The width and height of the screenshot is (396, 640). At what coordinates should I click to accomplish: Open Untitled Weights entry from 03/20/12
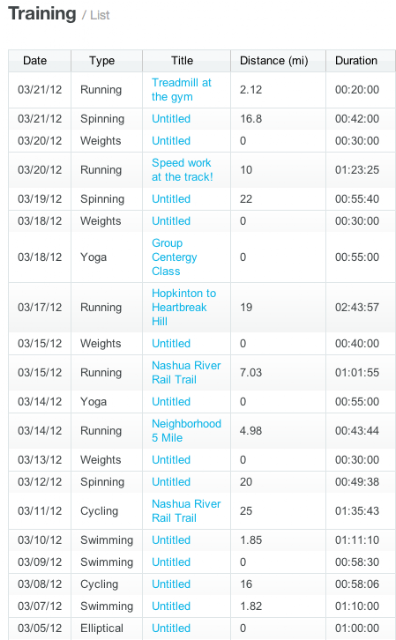[171, 141]
